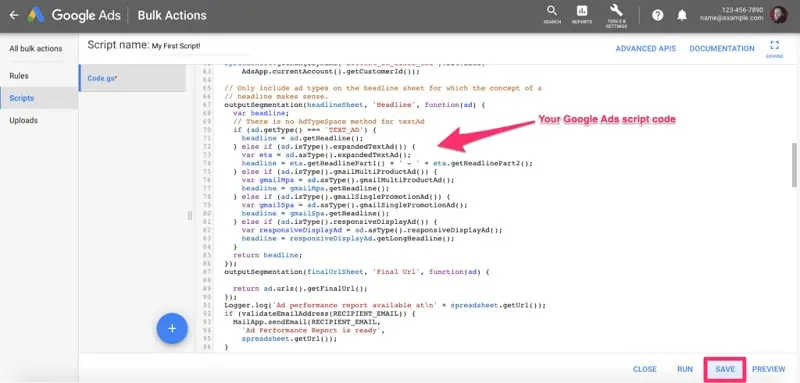Click code line 'var headline;'
The image size is (800, 383).
tap(261, 113)
